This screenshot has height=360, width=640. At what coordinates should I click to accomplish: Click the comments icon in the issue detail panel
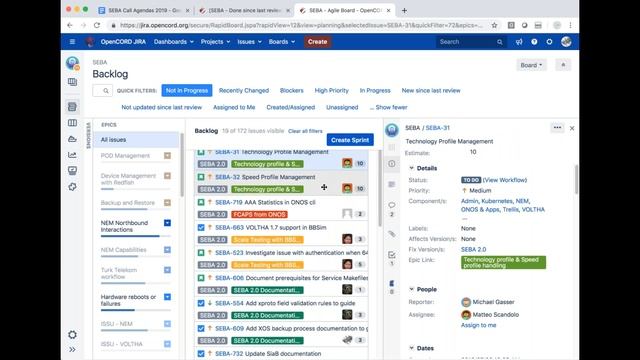[392, 205]
